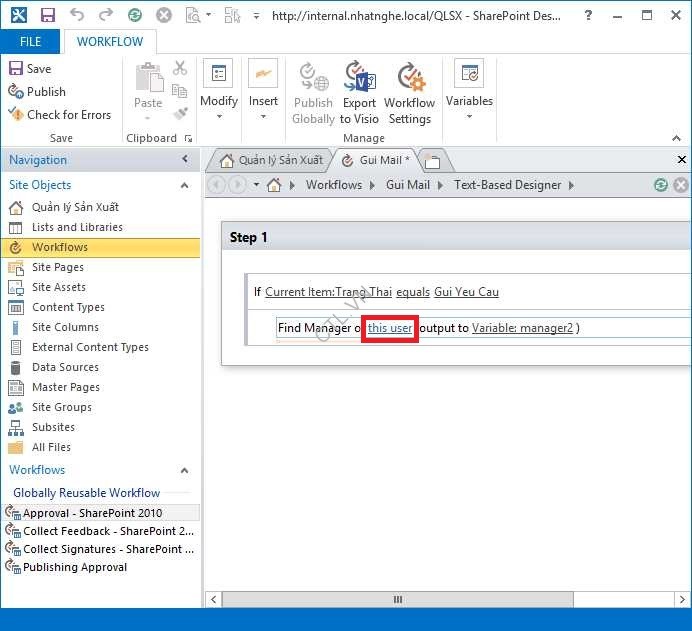Open the Modify dropdown
The width and height of the screenshot is (692, 631).
pyautogui.click(x=218, y=92)
